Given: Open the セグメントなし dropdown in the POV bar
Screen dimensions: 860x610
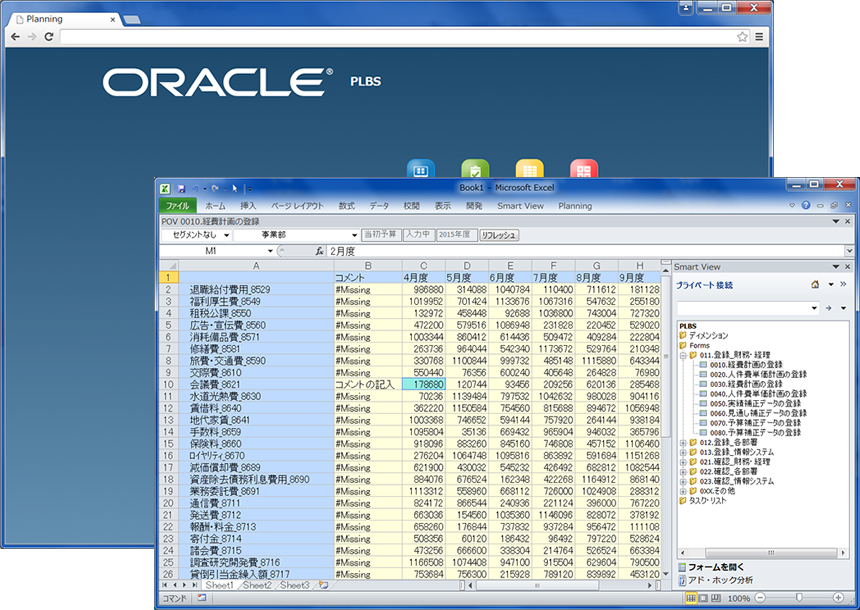Looking at the screenshot, I should (228, 234).
